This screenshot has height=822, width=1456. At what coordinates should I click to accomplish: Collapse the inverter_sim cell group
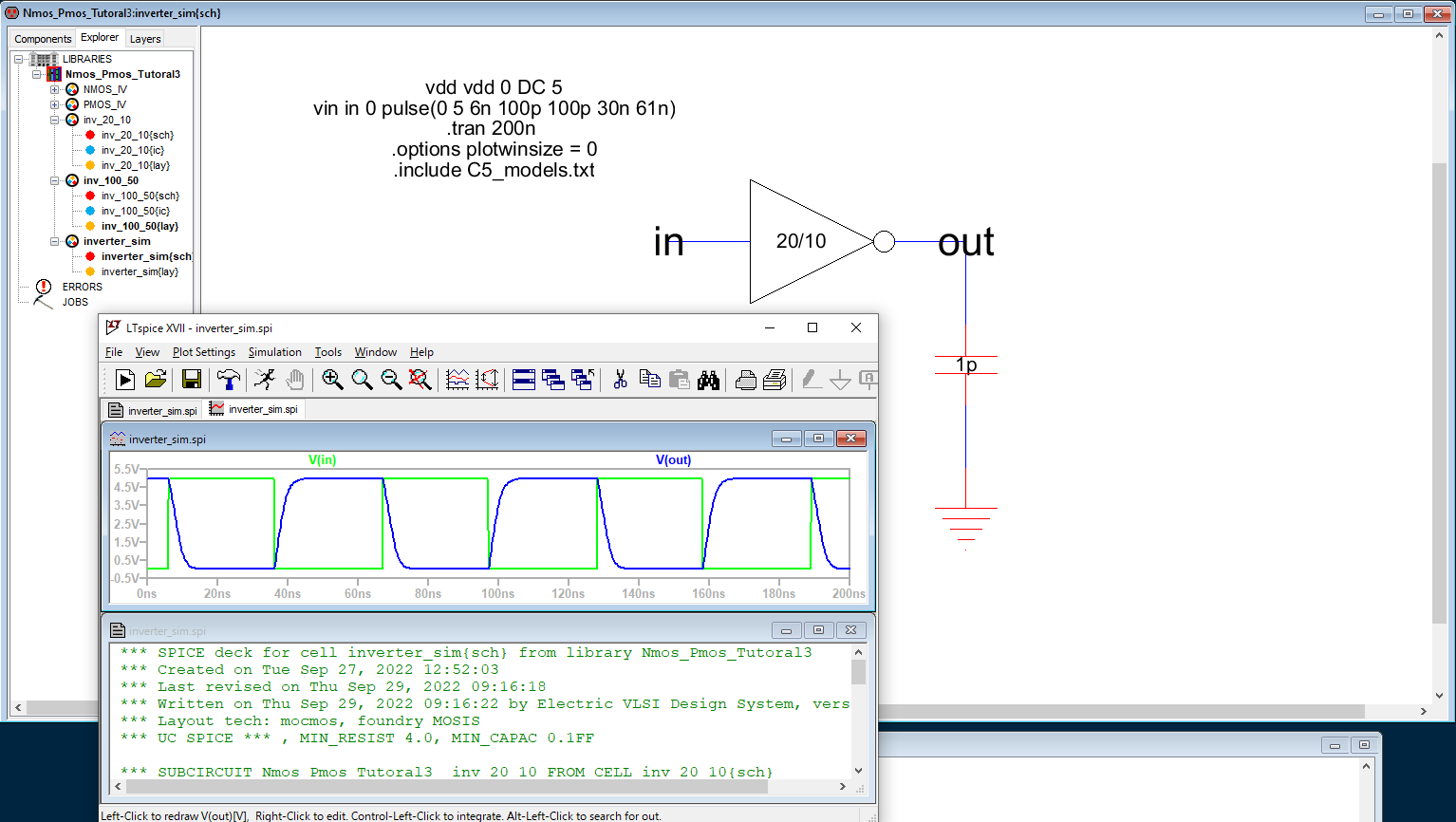click(x=55, y=241)
